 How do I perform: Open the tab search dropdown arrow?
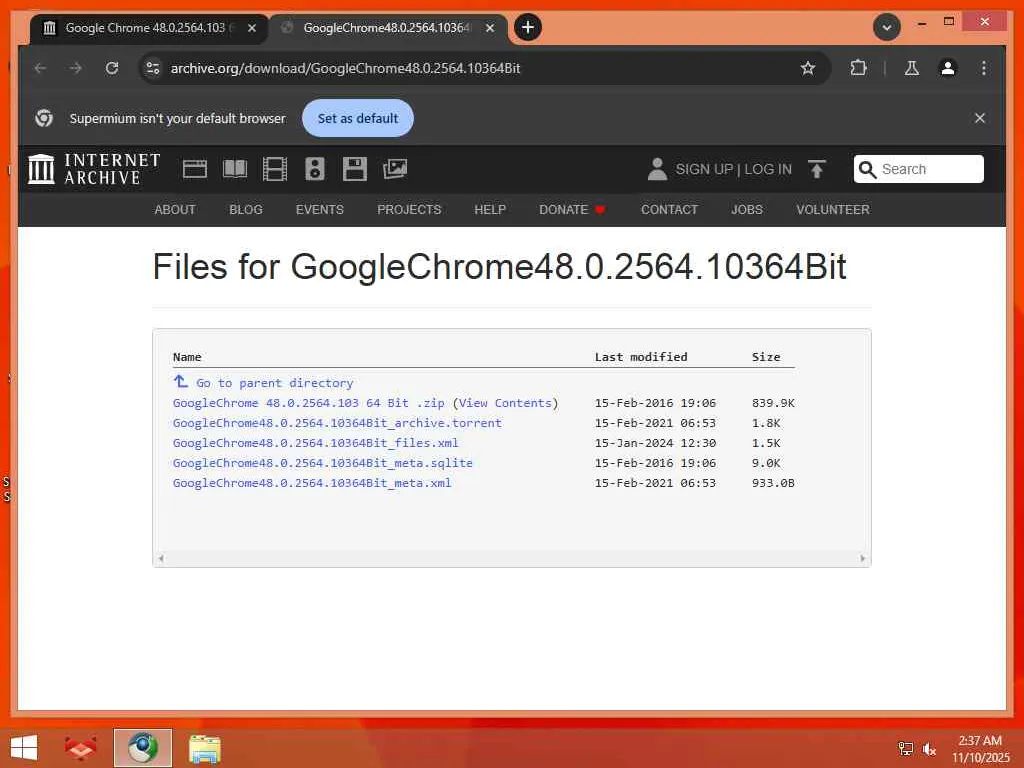pyautogui.click(x=887, y=27)
